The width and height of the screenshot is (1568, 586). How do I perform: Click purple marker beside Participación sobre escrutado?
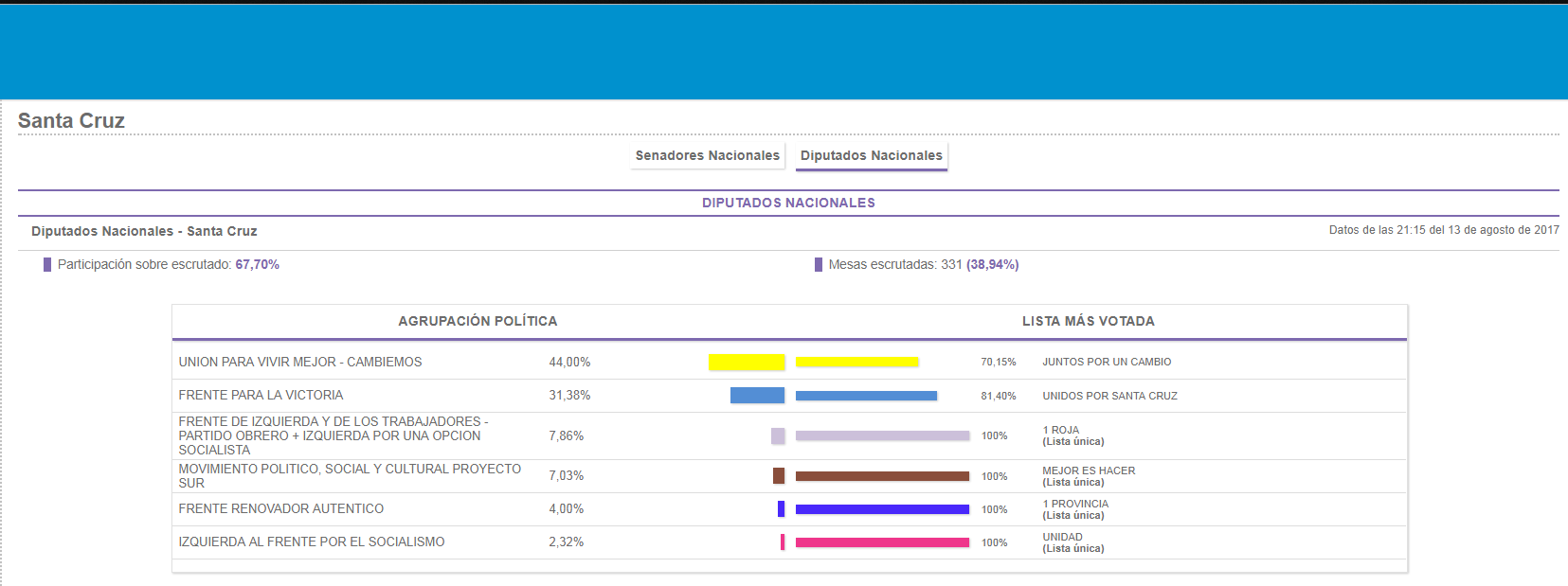coord(47,264)
